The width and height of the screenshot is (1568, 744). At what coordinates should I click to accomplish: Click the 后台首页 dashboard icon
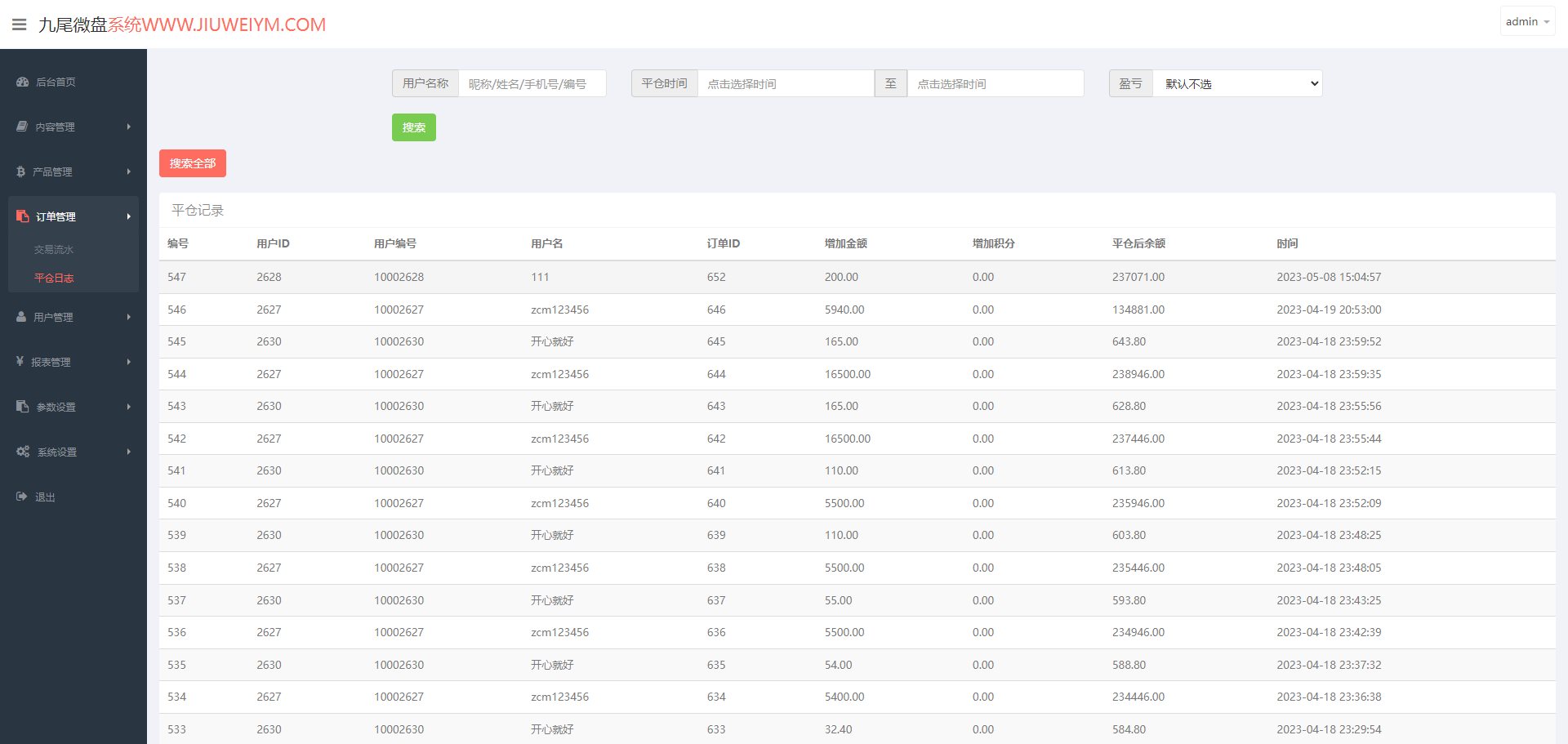[x=23, y=82]
